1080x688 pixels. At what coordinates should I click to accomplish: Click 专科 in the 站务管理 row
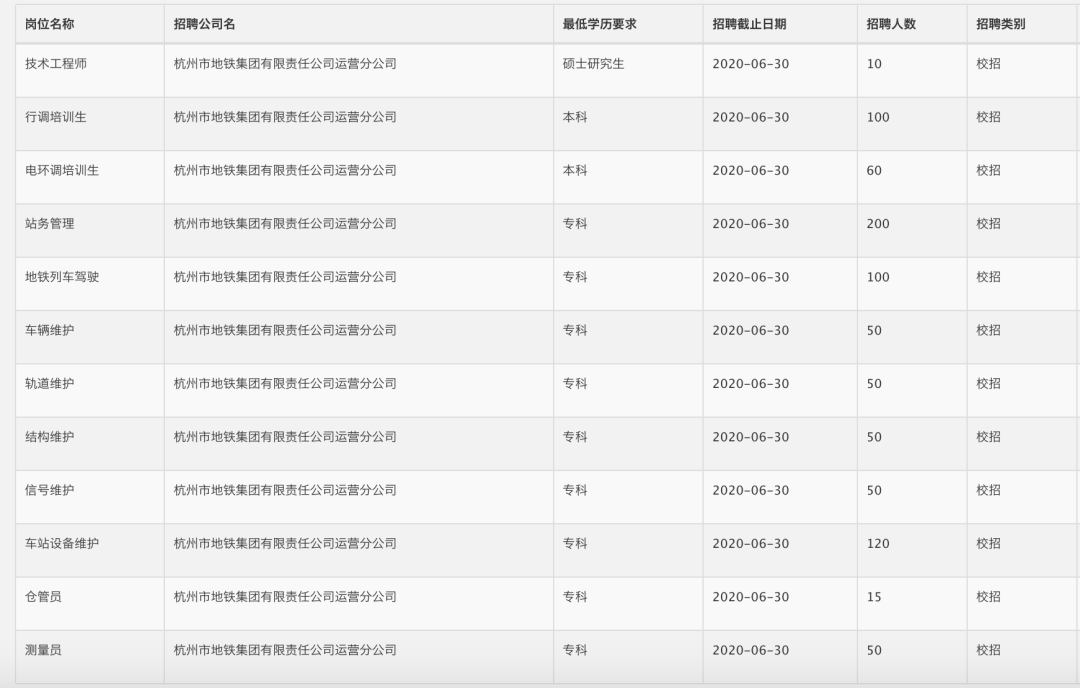[x=574, y=224]
